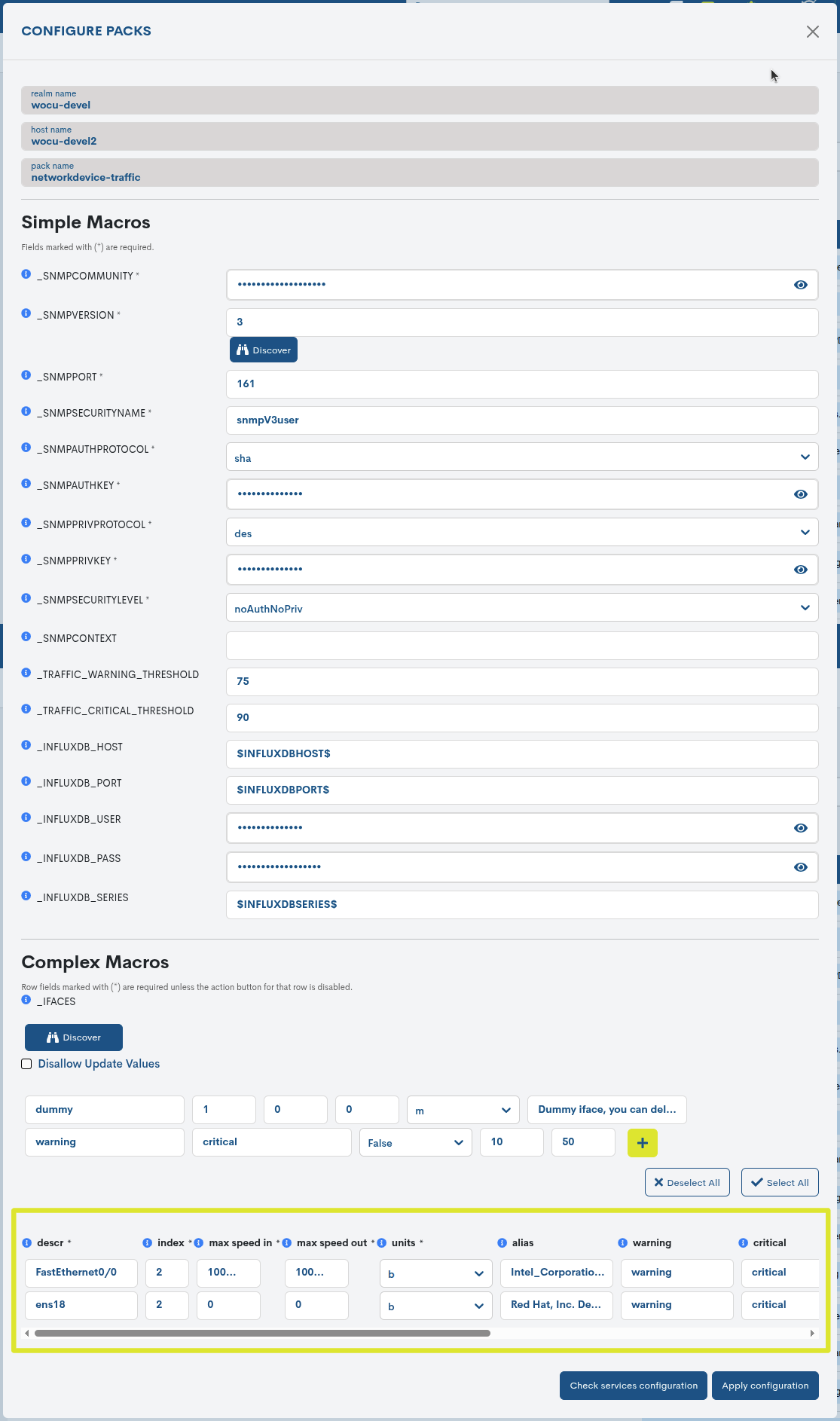Click info icon next to _INFLUXDB_USER

[26, 817]
